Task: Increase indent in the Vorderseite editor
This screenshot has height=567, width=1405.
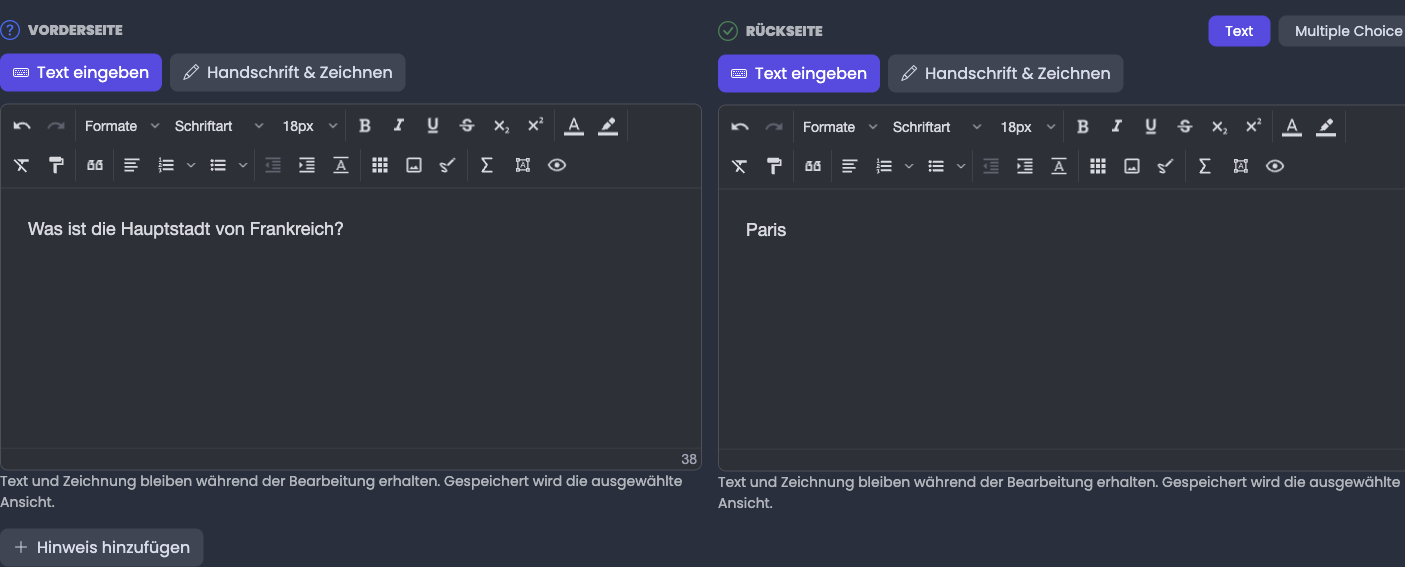Action: coord(307,166)
